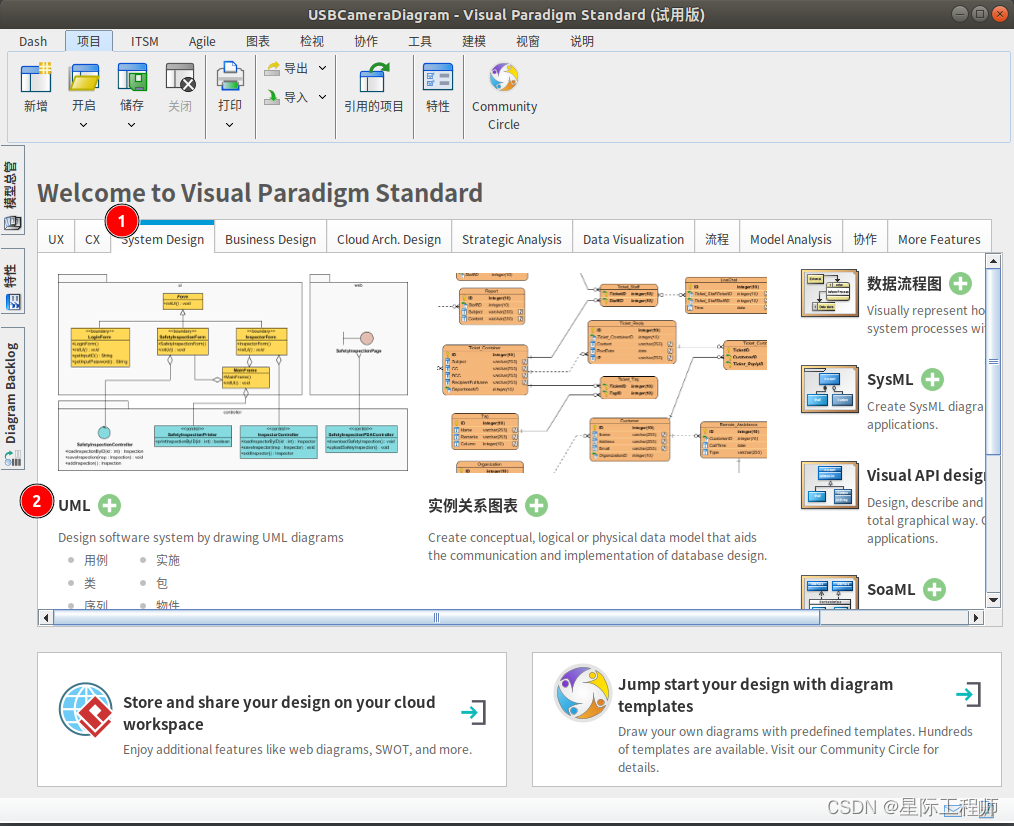1014x826 pixels.
Task: Select the Business Design tab
Action: 270,239
